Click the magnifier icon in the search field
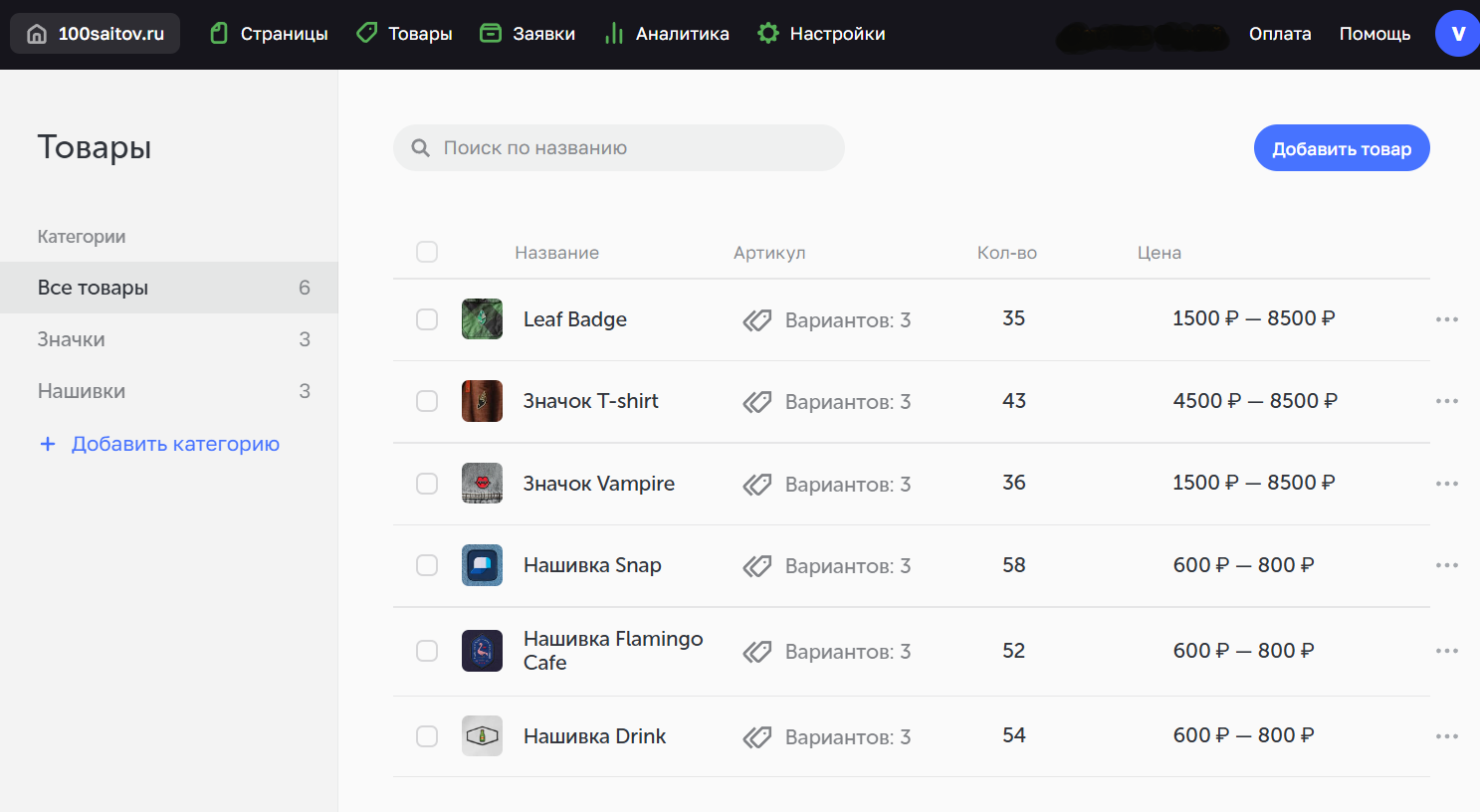 421,148
